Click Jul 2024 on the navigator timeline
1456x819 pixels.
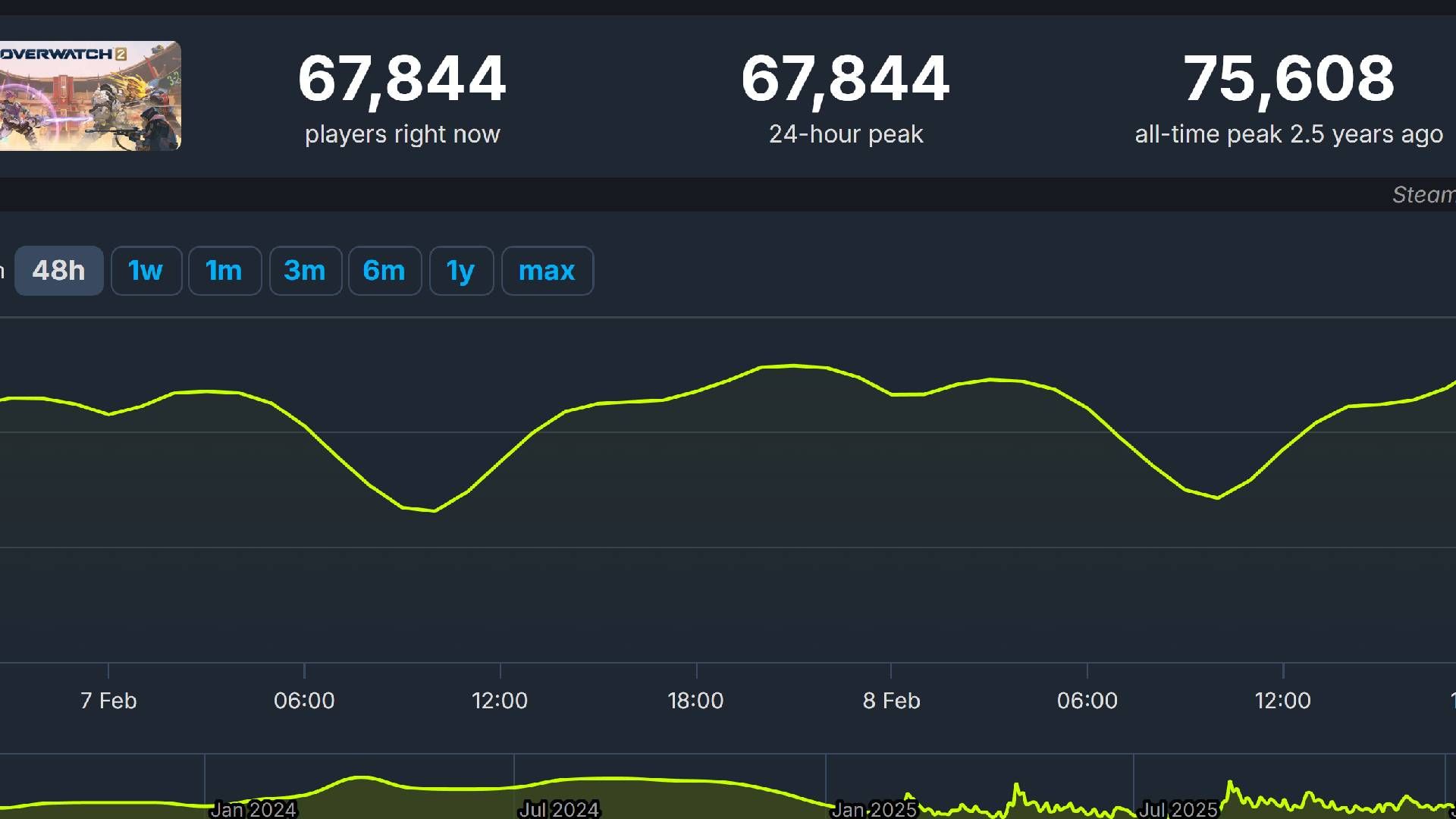pyautogui.click(x=559, y=809)
